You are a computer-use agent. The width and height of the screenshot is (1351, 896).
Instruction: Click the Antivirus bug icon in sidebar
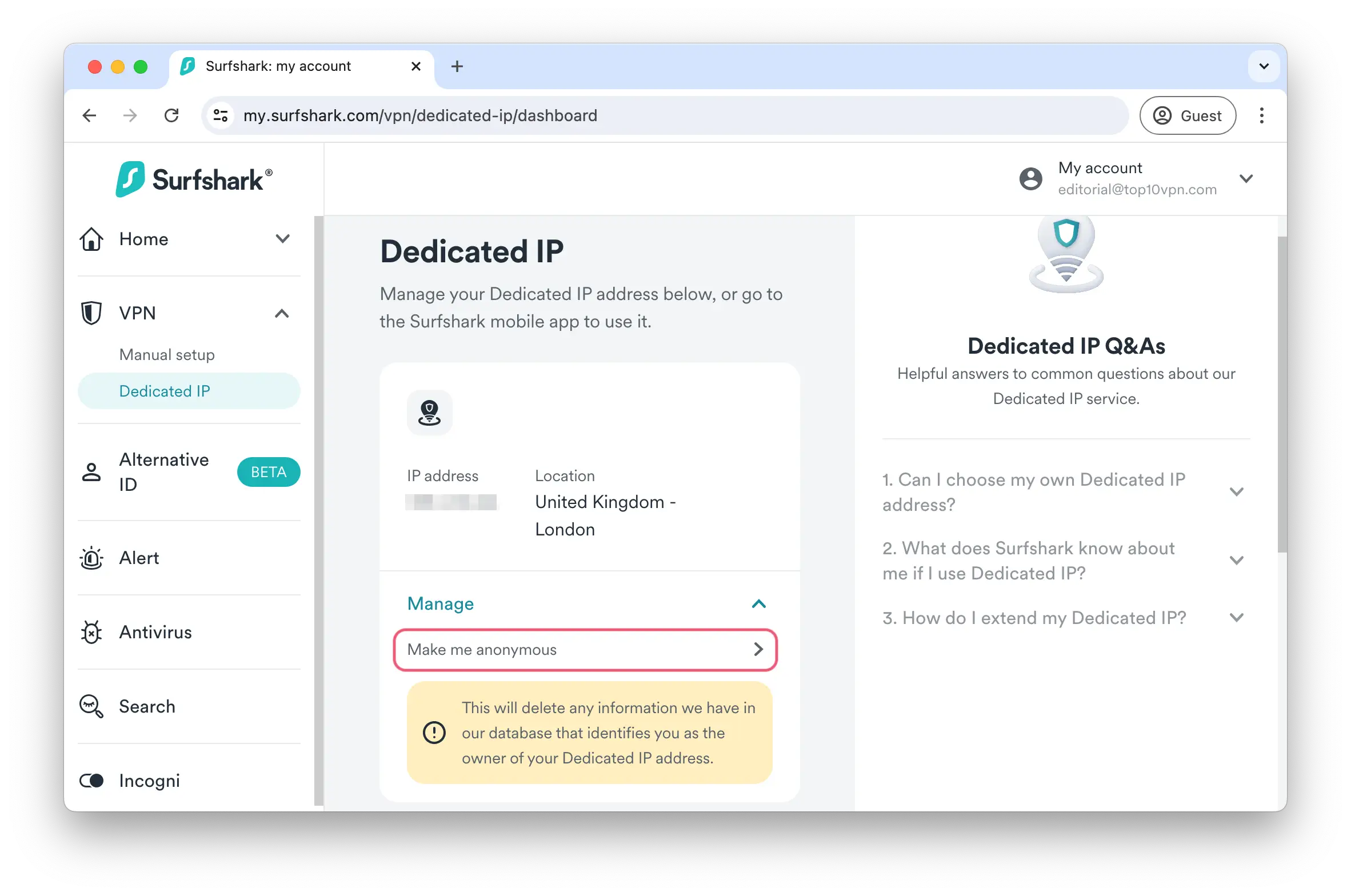(x=92, y=632)
